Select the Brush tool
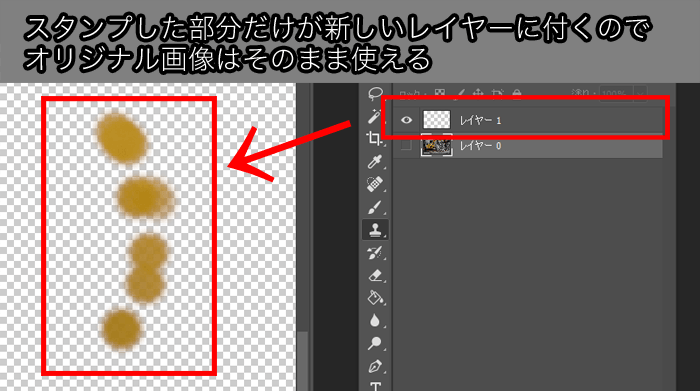Image resolution: width=700 pixels, height=391 pixels. [x=375, y=207]
